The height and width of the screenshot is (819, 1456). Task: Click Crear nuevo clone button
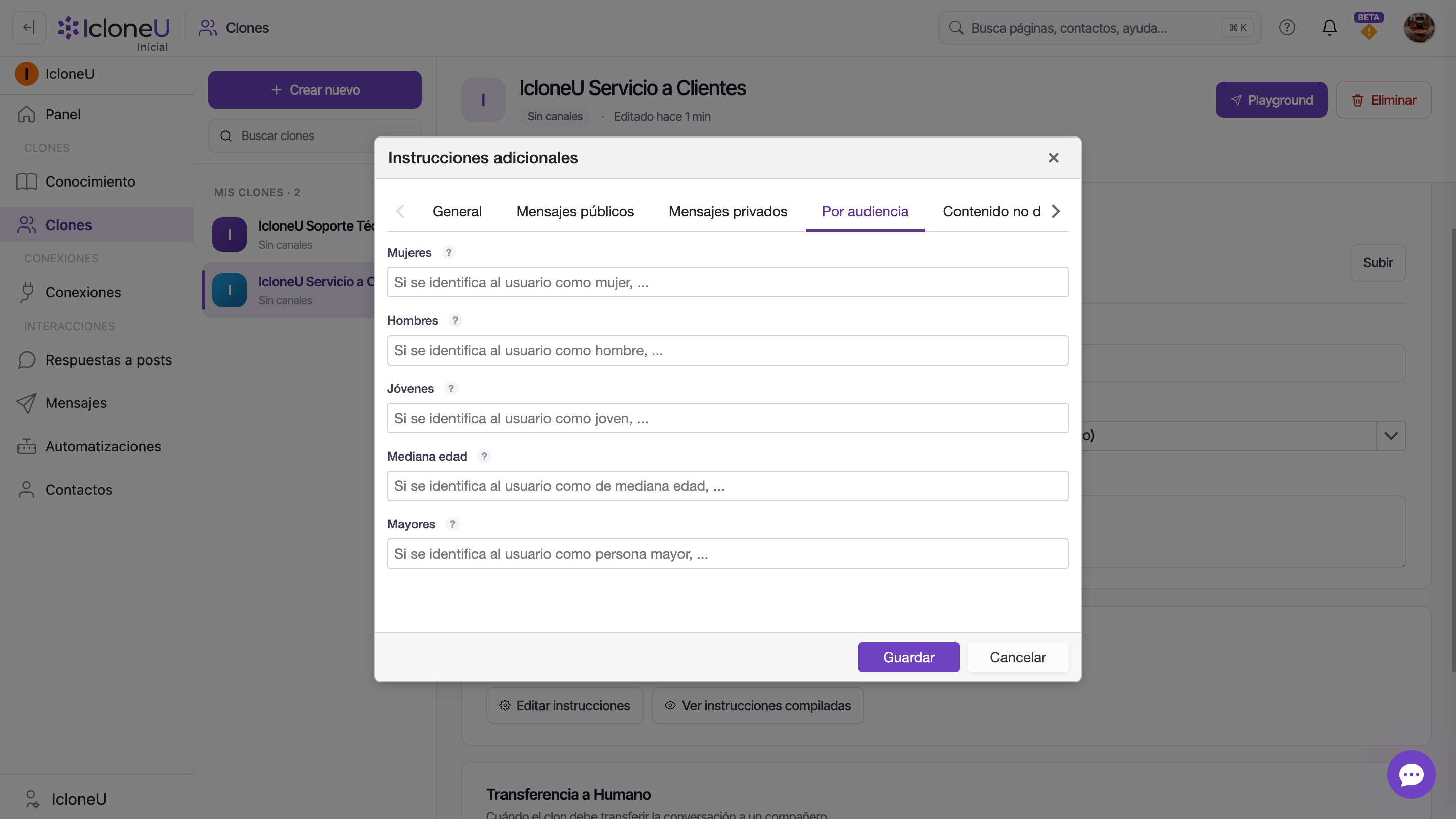click(x=315, y=89)
